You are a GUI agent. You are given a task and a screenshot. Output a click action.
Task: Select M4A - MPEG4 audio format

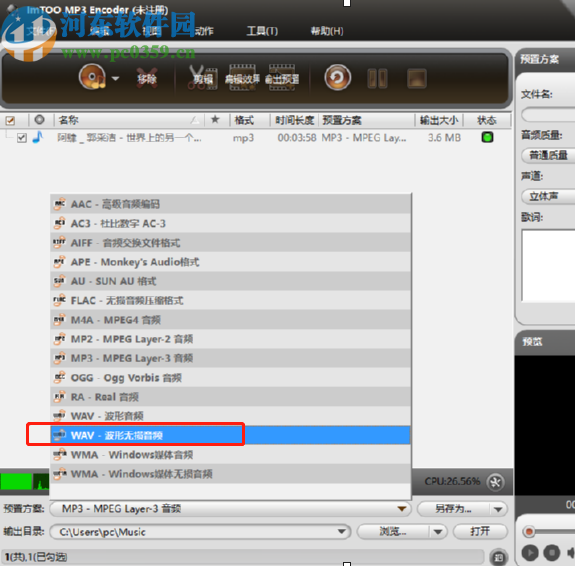coord(230,319)
